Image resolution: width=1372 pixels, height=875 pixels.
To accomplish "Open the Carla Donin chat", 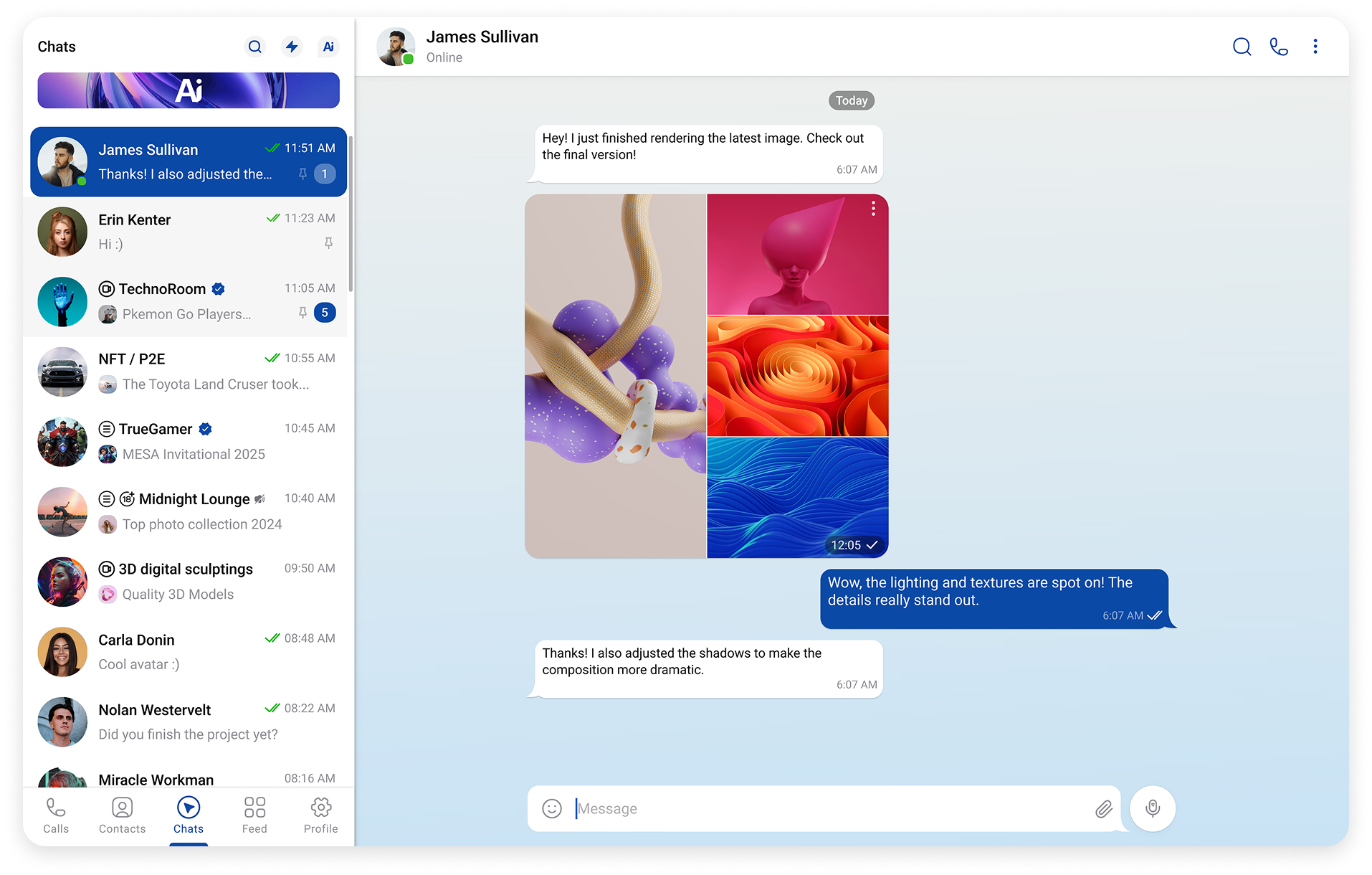I will 188,652.
